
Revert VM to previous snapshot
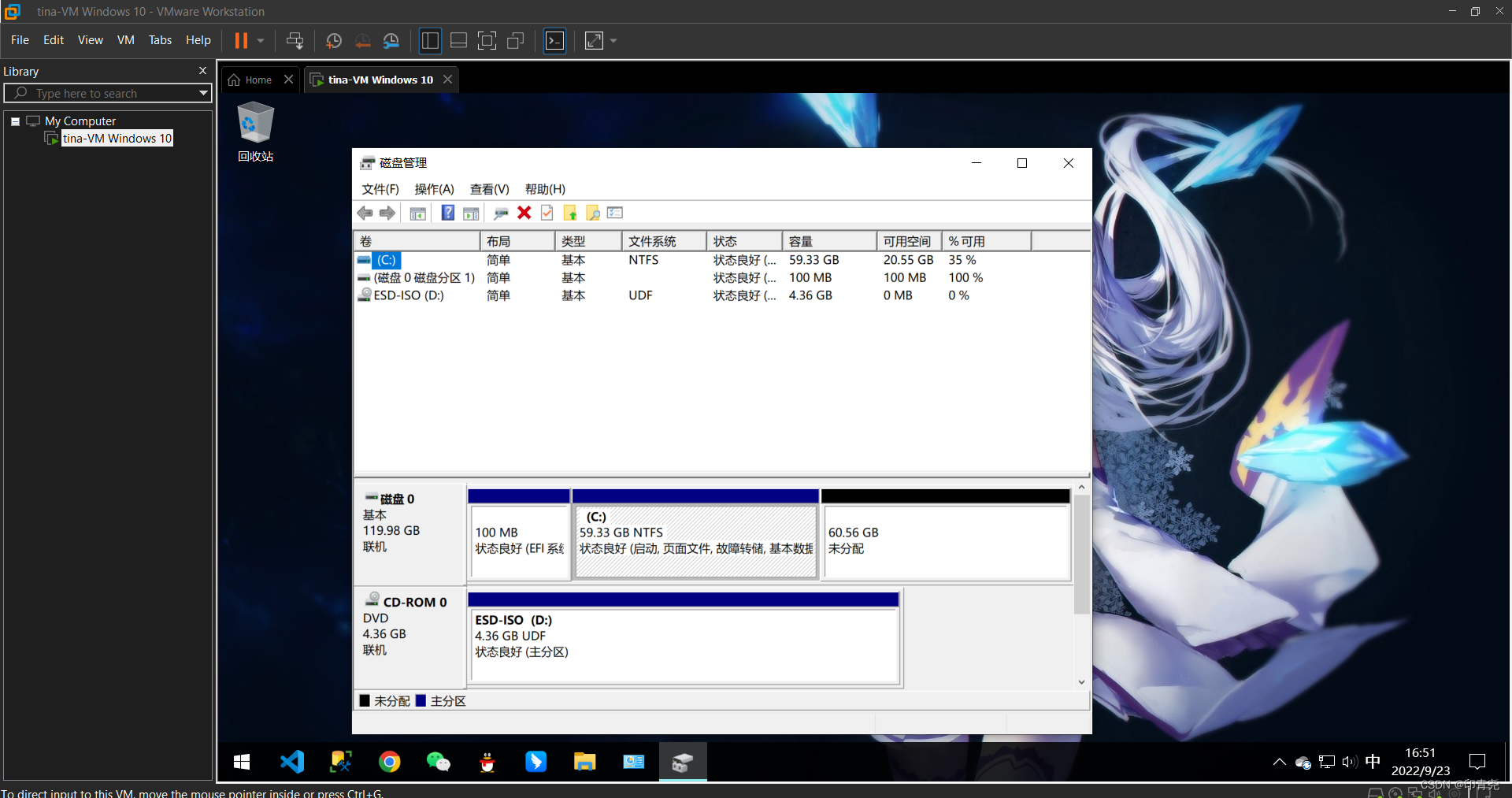click(362, 40)
